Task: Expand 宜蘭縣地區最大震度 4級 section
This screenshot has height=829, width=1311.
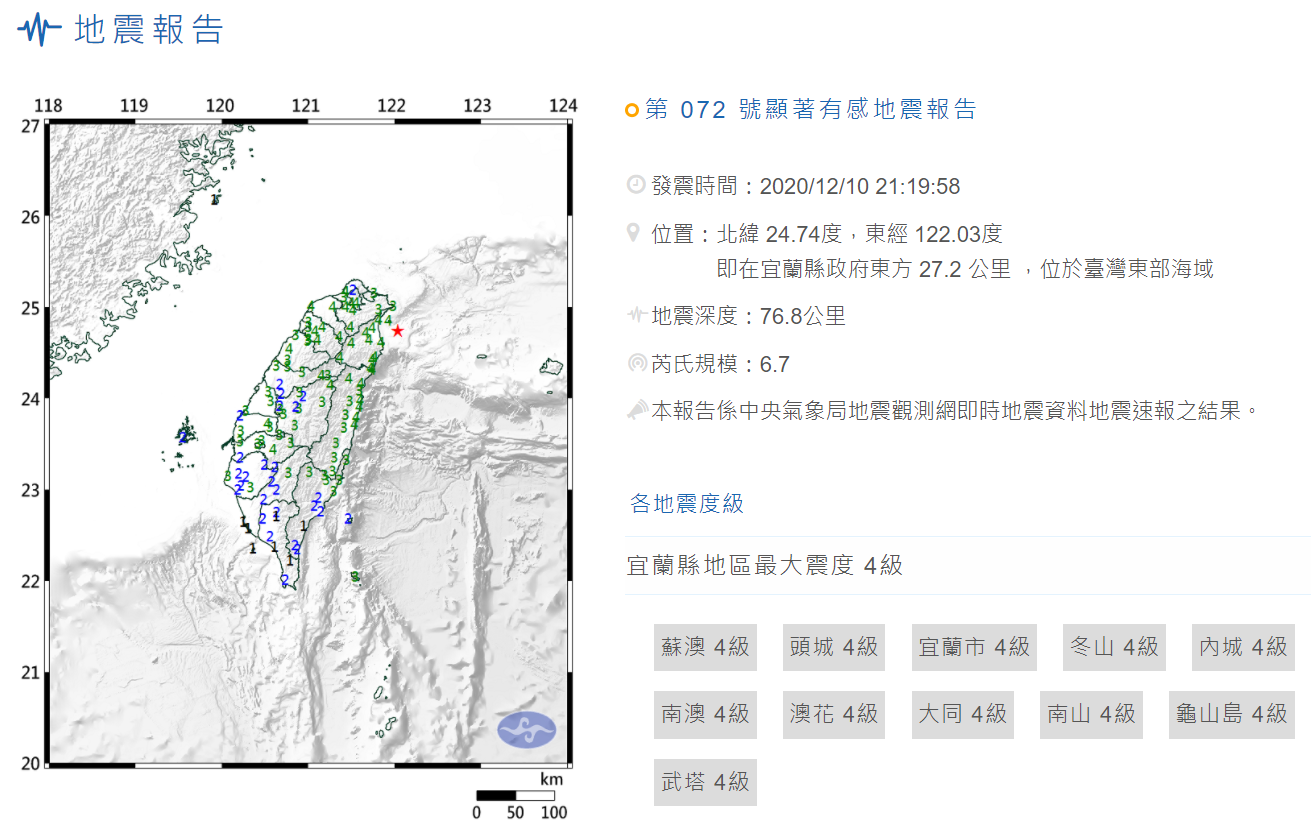Action: (x=764, y=566)
